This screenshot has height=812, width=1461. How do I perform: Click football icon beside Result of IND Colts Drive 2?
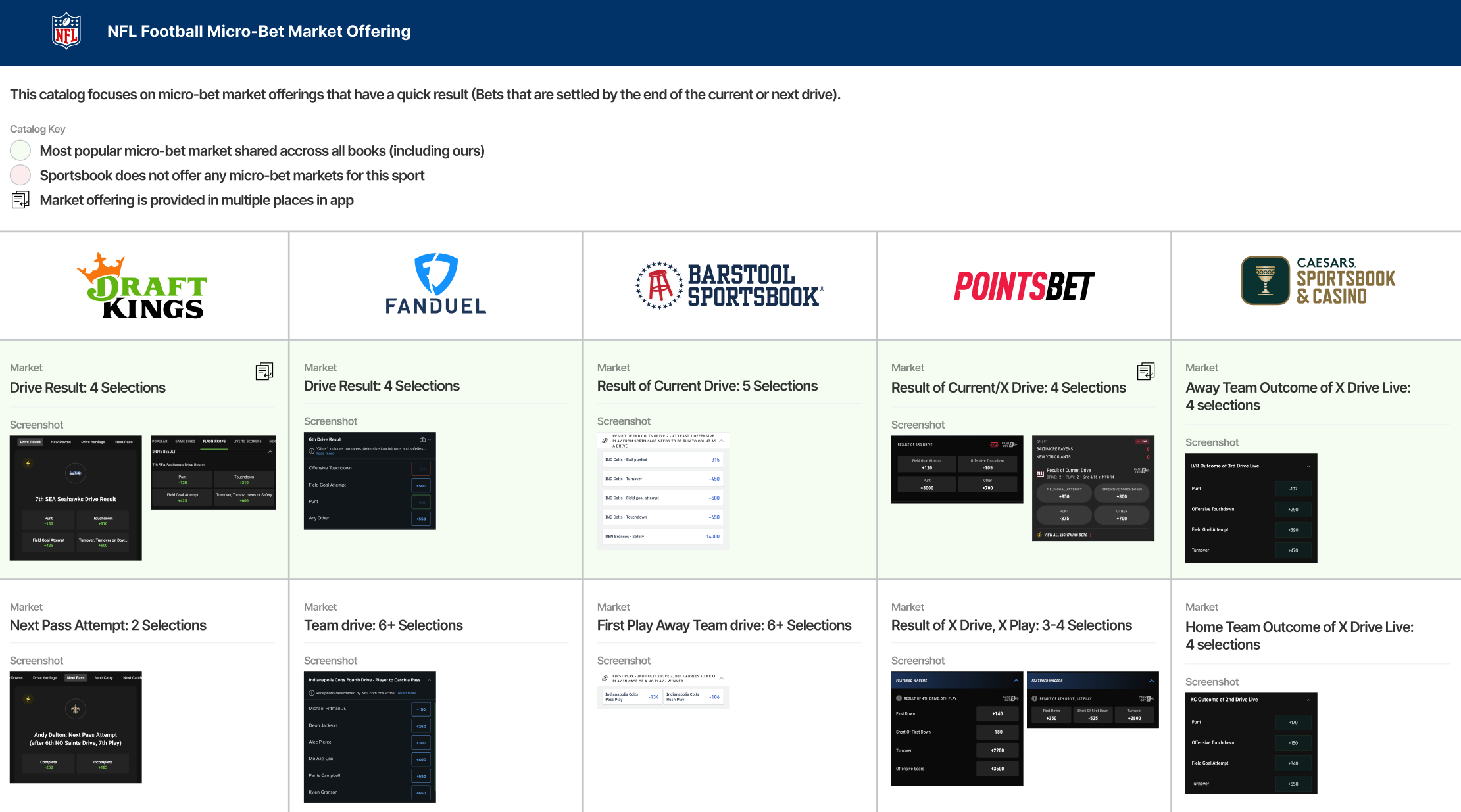pyautogui.click(x=605, y=441)
